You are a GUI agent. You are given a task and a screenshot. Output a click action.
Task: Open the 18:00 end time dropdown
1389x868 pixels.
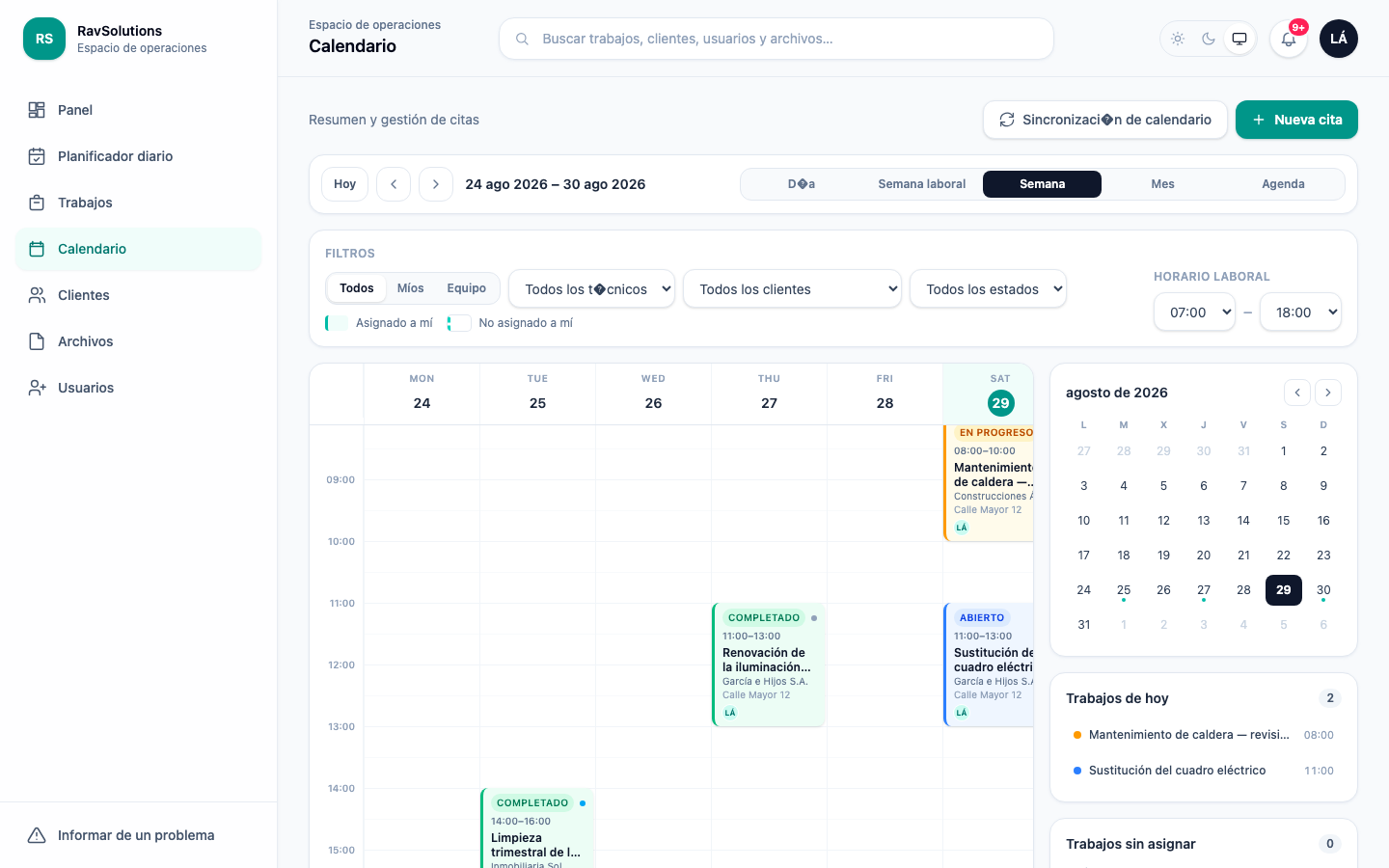coord(1300,312)
